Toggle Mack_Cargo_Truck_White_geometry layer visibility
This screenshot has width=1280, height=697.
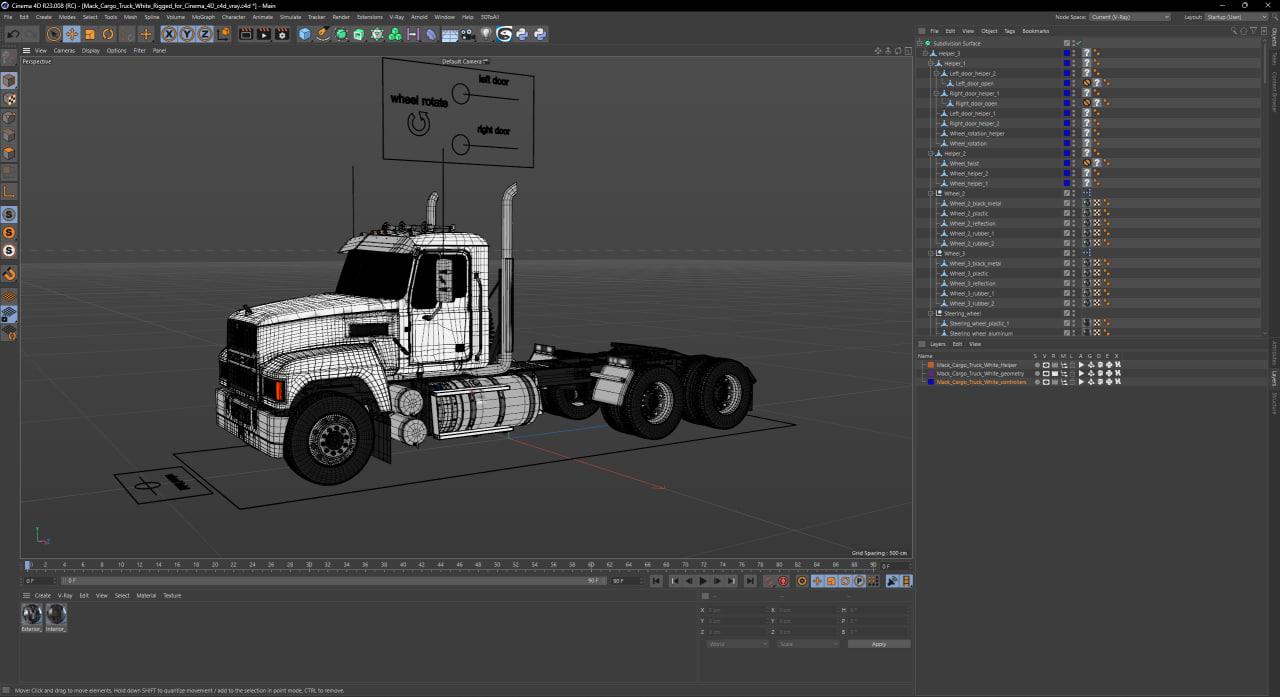(1046, 373)
